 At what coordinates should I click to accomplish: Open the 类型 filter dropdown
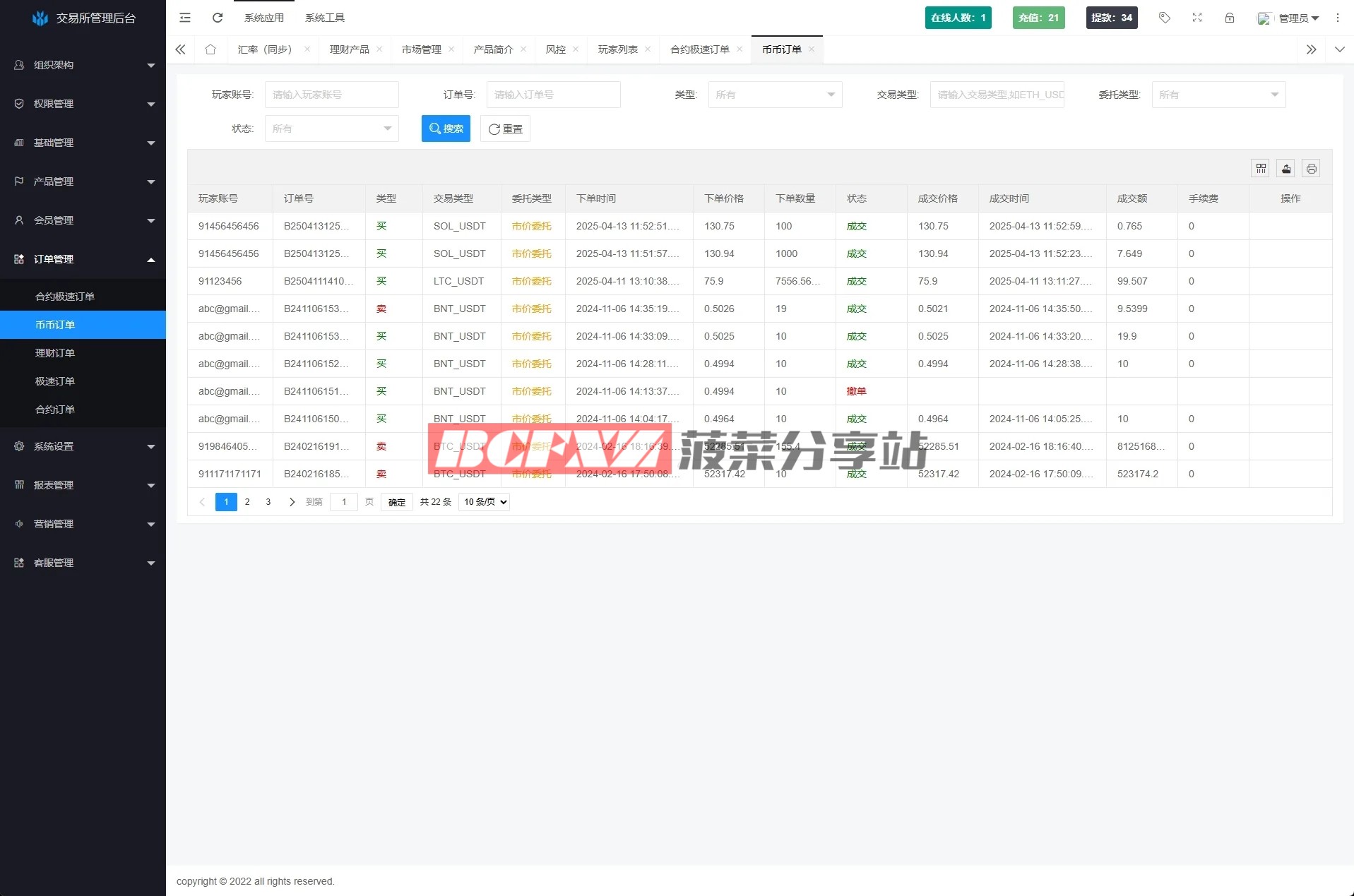click(775, 95)
